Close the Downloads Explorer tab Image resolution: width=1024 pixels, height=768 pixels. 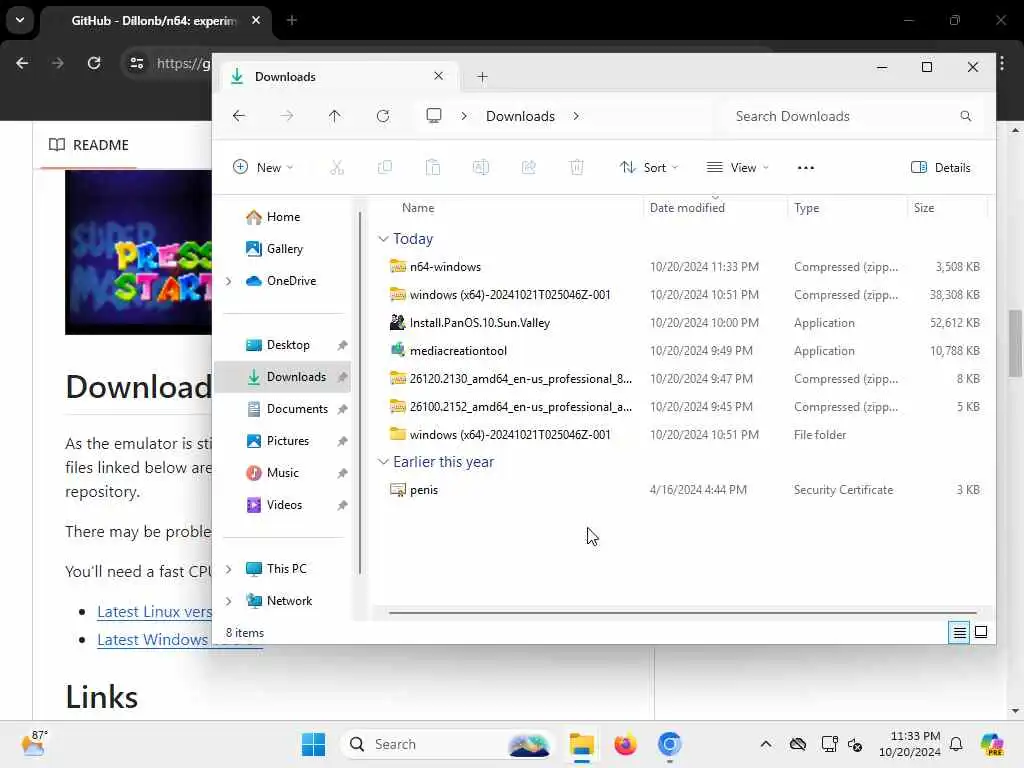(438, 76)
